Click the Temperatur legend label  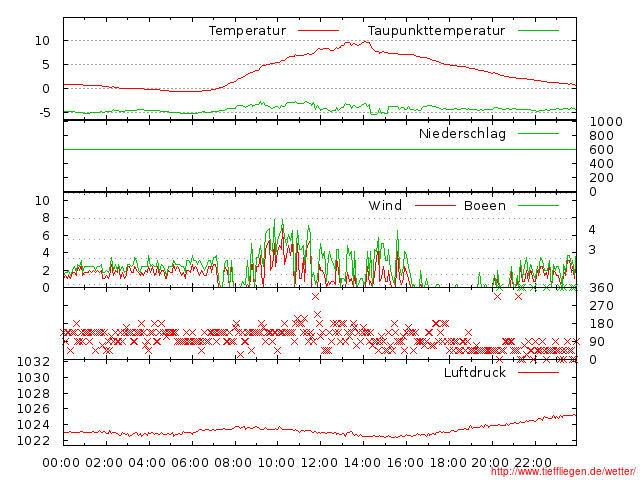click(x=247, y=31)
